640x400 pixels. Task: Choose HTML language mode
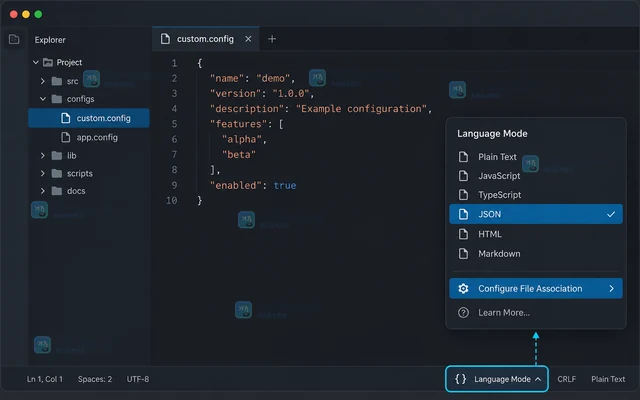pos(536,234)
